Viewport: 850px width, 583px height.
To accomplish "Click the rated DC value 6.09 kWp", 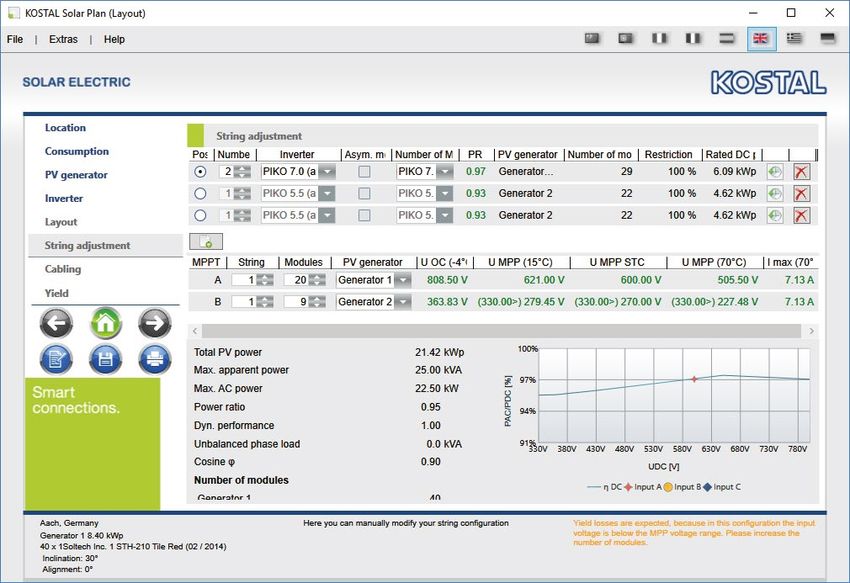I will (x=735, y=172).
